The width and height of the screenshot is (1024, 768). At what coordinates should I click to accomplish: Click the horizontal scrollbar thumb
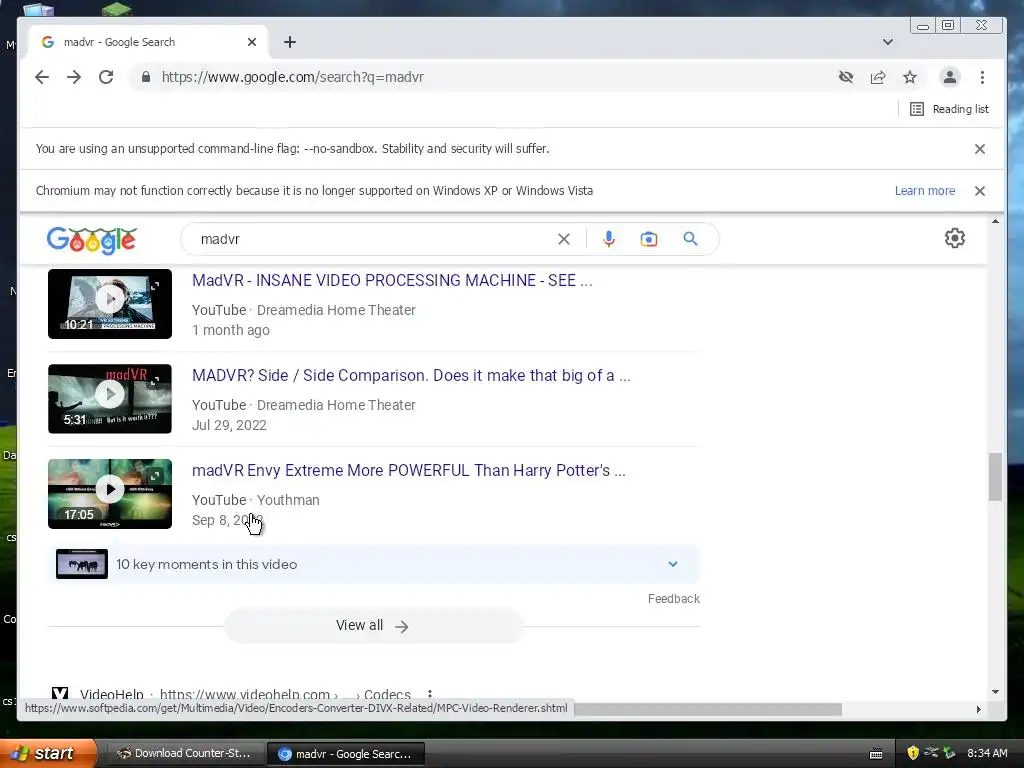click(708, 709)
